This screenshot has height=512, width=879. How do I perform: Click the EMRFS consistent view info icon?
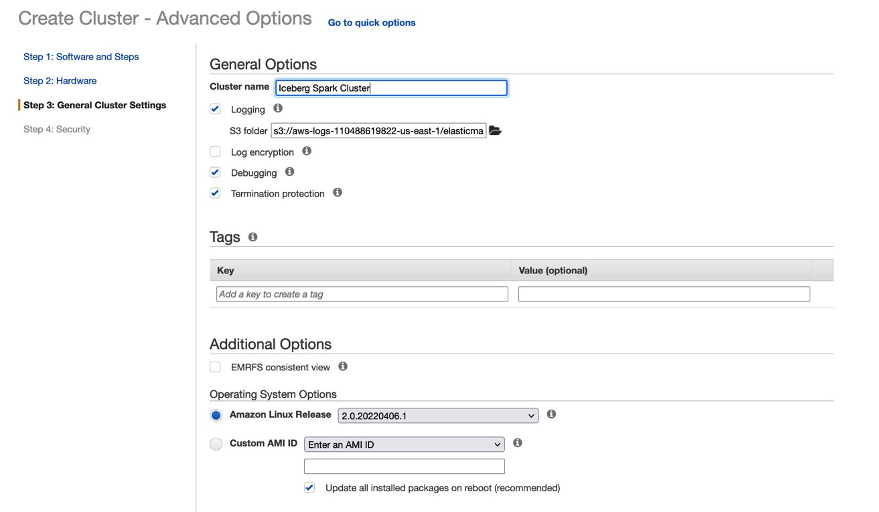click(343, 367)
